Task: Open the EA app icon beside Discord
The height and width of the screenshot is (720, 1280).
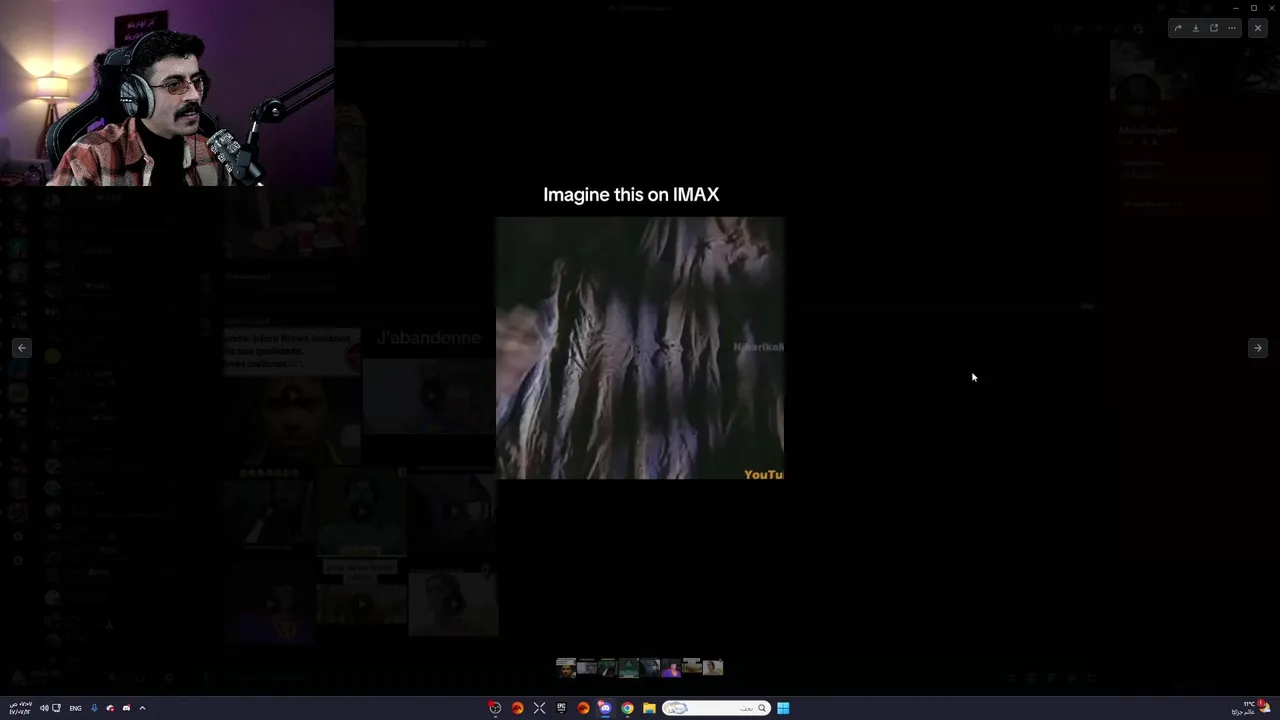Action: point(583,708)
